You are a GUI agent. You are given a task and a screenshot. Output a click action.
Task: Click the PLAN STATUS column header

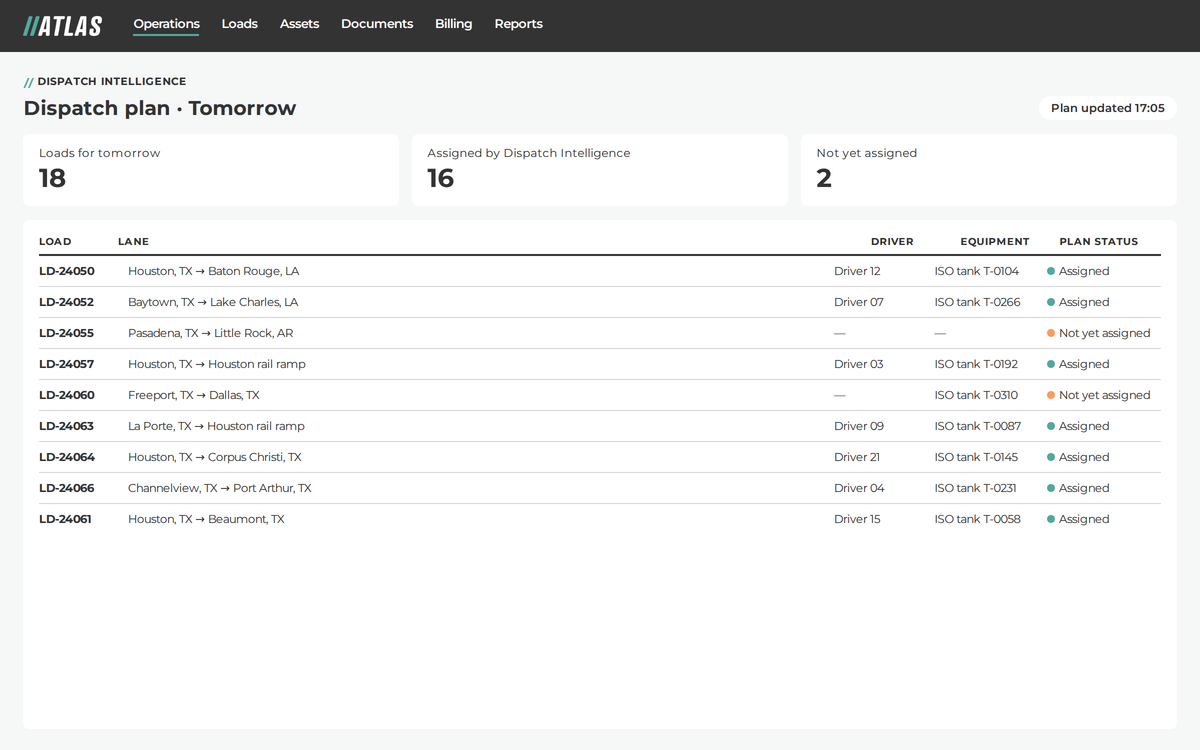(1098, 242)
